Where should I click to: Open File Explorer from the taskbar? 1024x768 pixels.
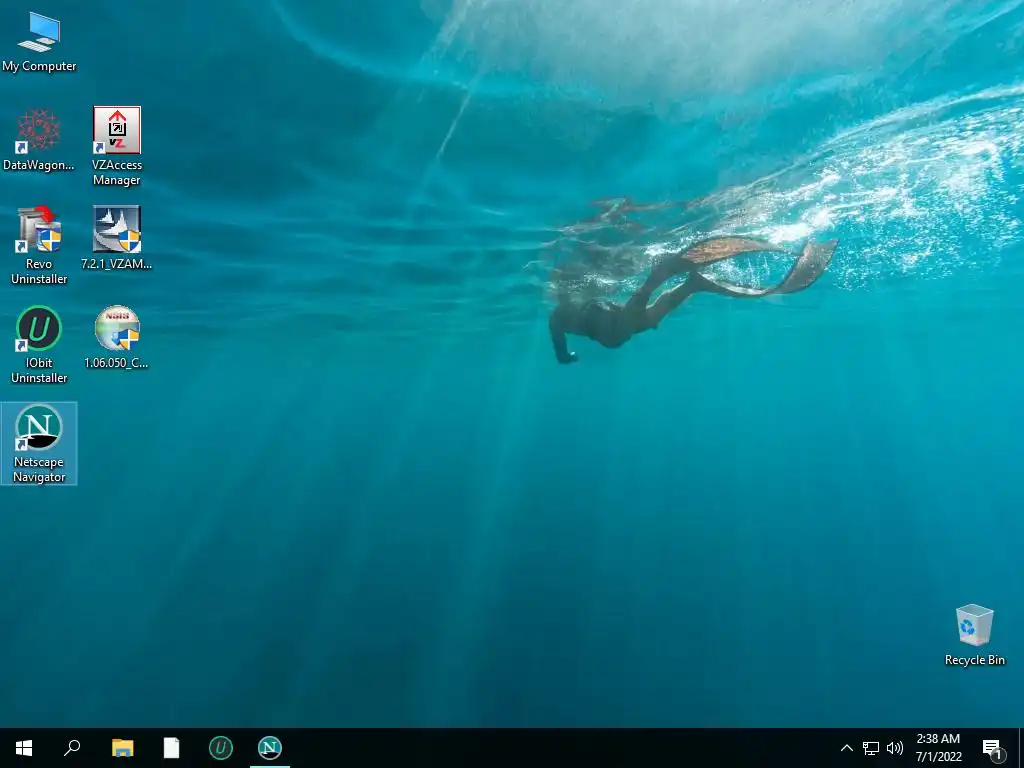pyautogui.click(x=122, y=748)
